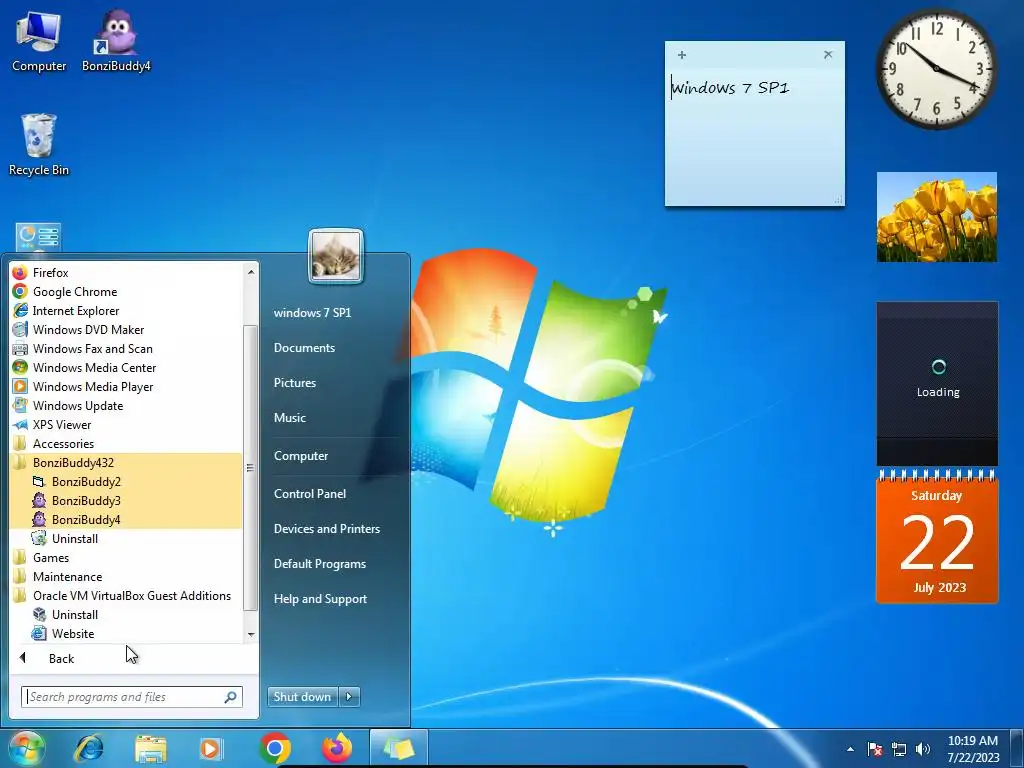
Task: Launch BonziBuddy3 from the Start menu
Action: [125, 500]
